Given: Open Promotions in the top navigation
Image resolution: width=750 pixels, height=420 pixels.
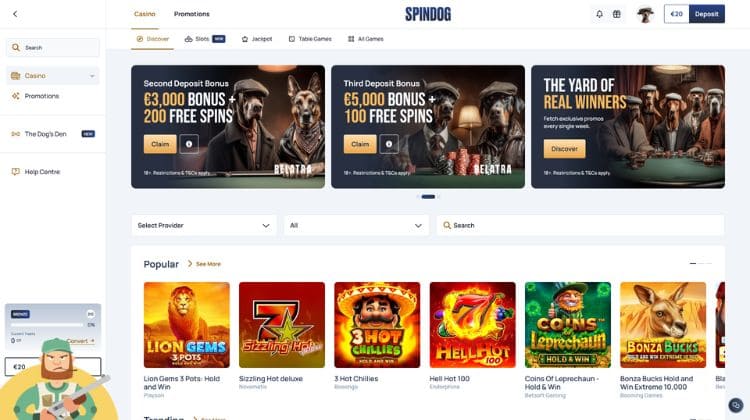Looking at the screenshot, I should click(x=192, y=14).
